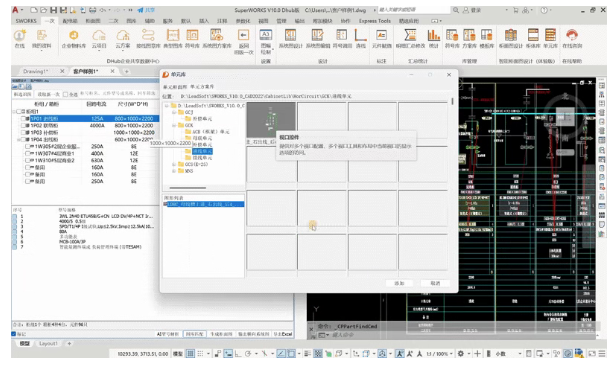Click the 连线 wiring L-shaped icon
This screenshot has height=369, width=613.
pos(360,36)
